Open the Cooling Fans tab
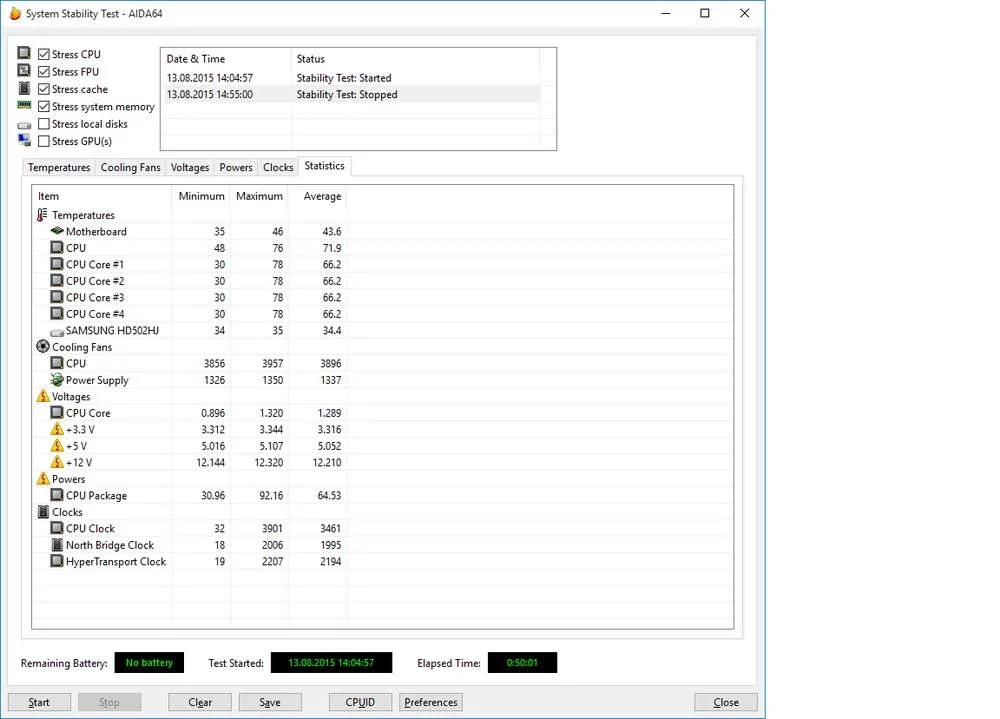This screenshot has width=1000, height=719. [130, 167]
